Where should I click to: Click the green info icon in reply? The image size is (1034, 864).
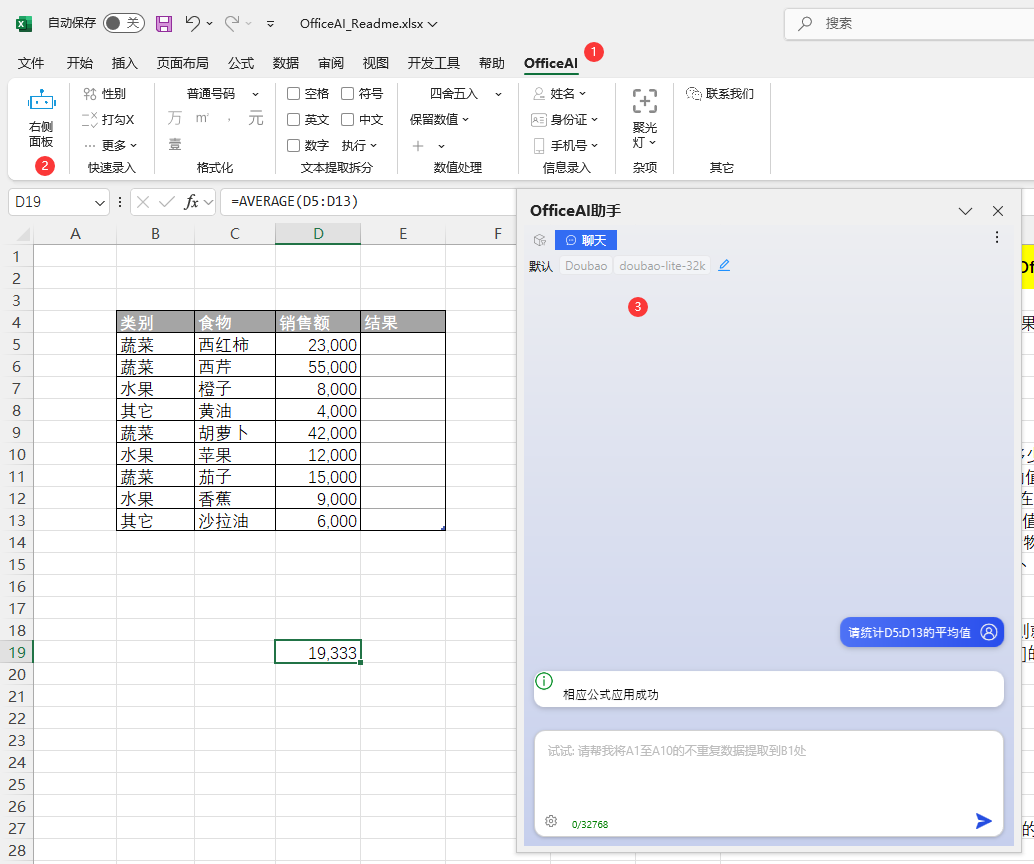click(544, 681)
